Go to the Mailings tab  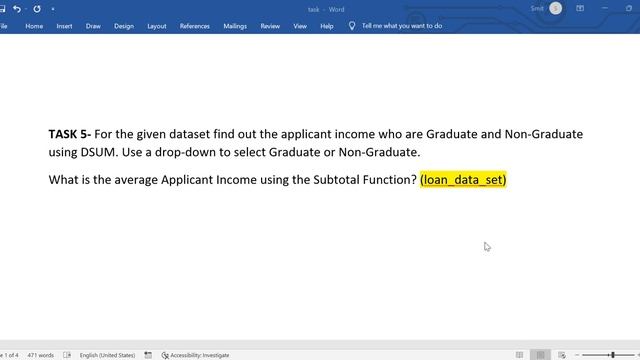click(235, 26)
